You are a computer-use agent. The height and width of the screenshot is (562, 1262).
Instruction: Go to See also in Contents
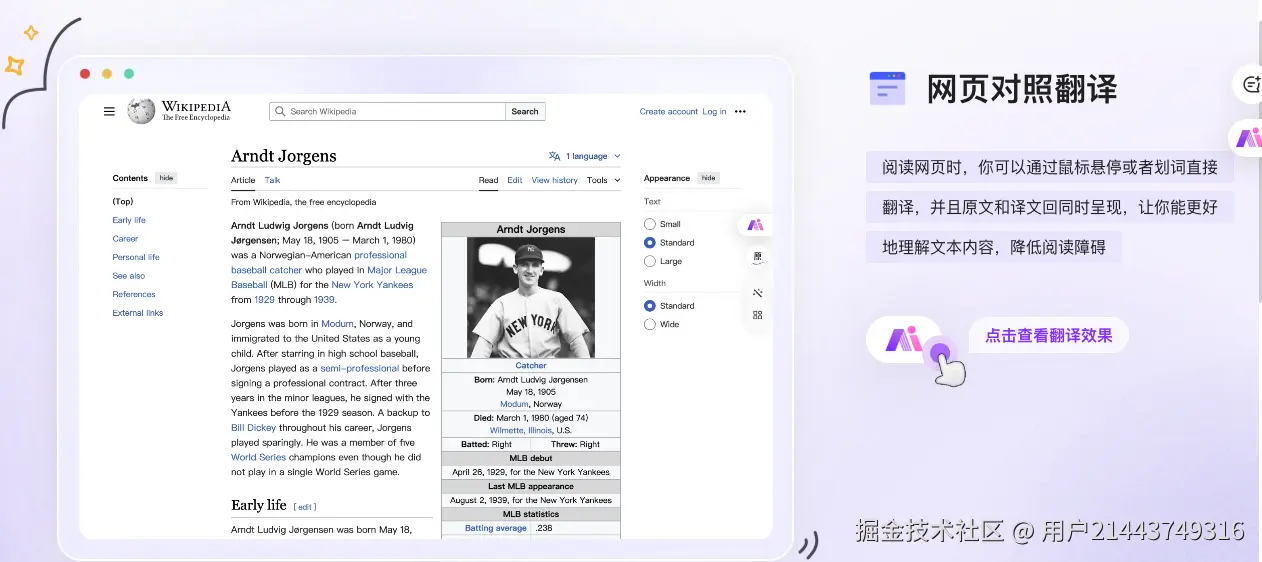(129, 276)
